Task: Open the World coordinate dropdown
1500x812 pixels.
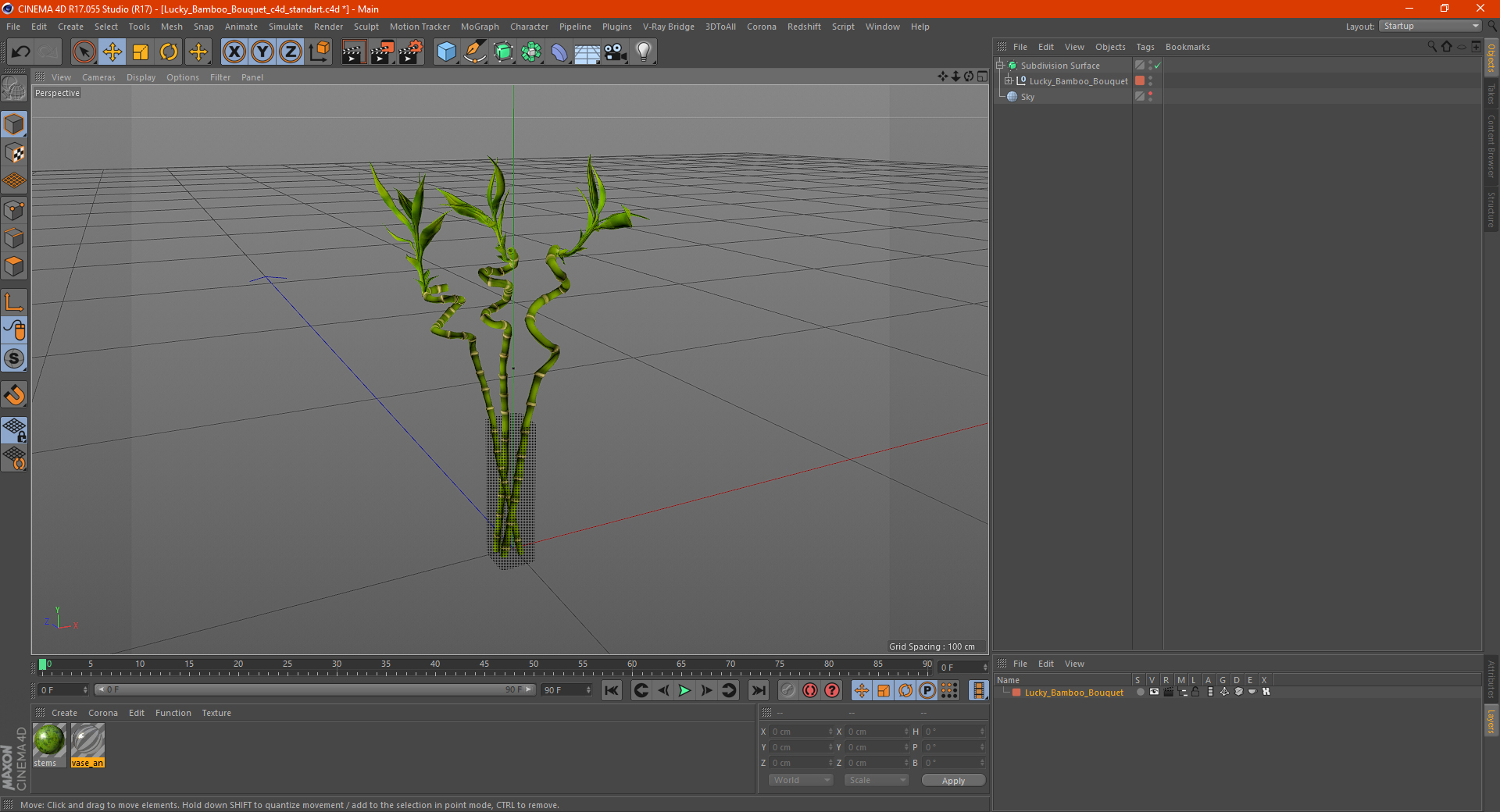Action: point(801,780)
